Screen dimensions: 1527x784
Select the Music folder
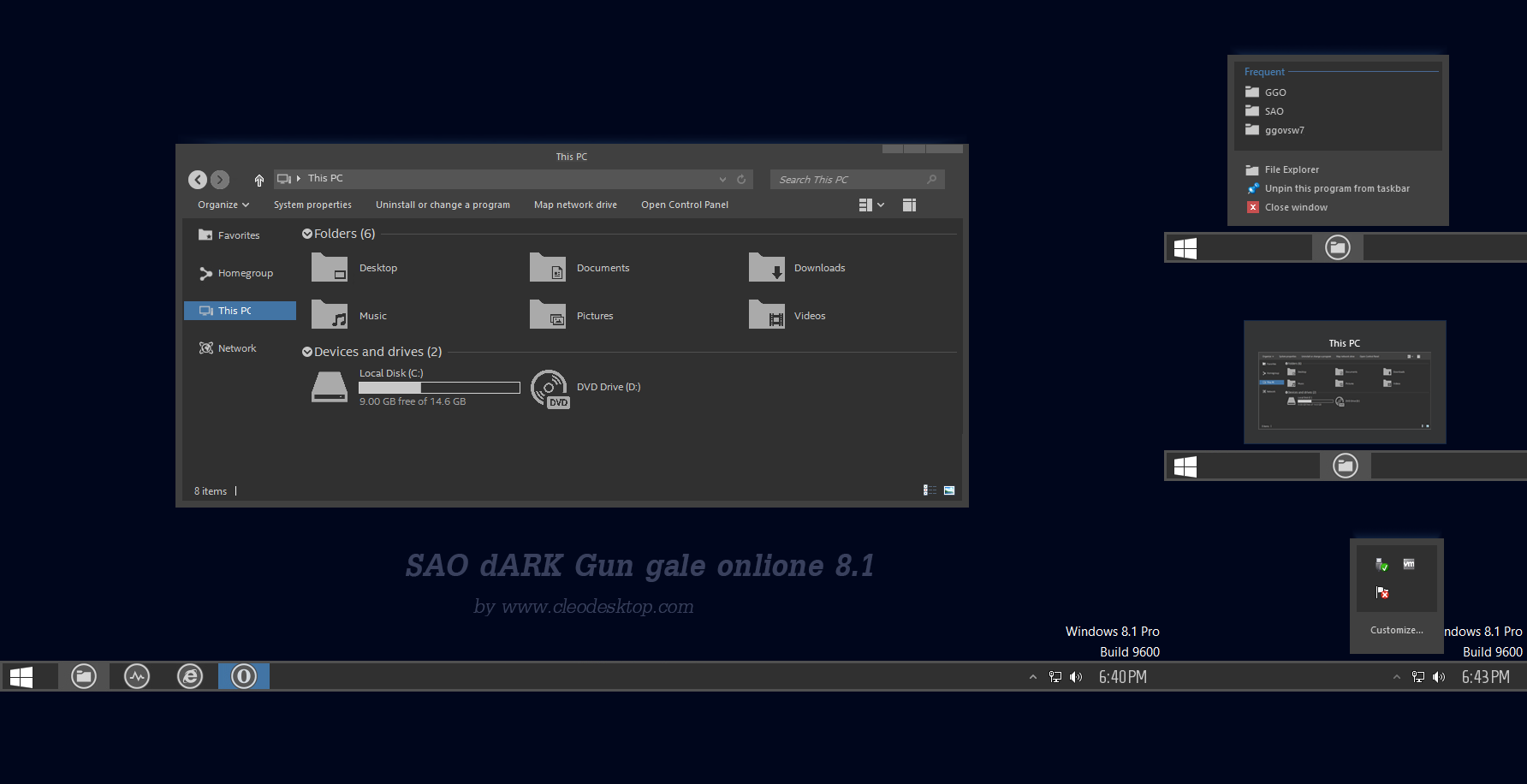pos(349,316)
